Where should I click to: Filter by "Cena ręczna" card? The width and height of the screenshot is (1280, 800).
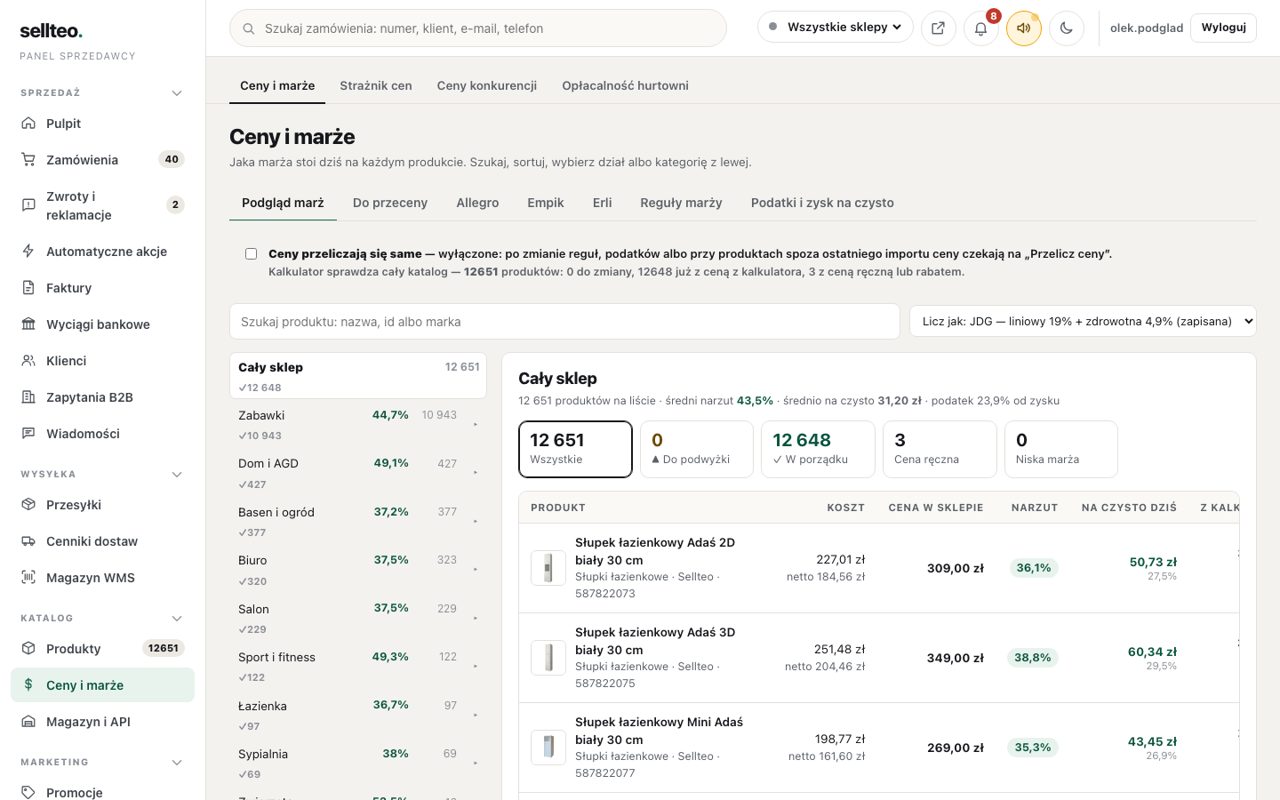[x=939, y=449]
